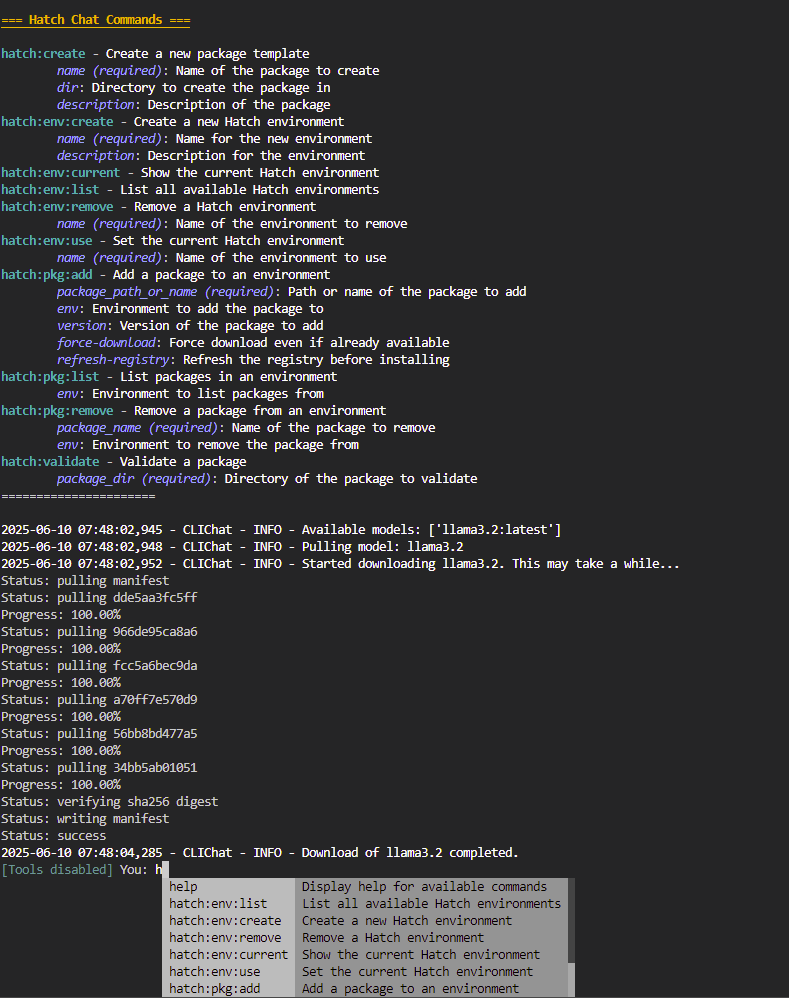Click hatch:pkg:add in the help listing
This screenshot has height=998, width=789.
(x=46, y=274)
